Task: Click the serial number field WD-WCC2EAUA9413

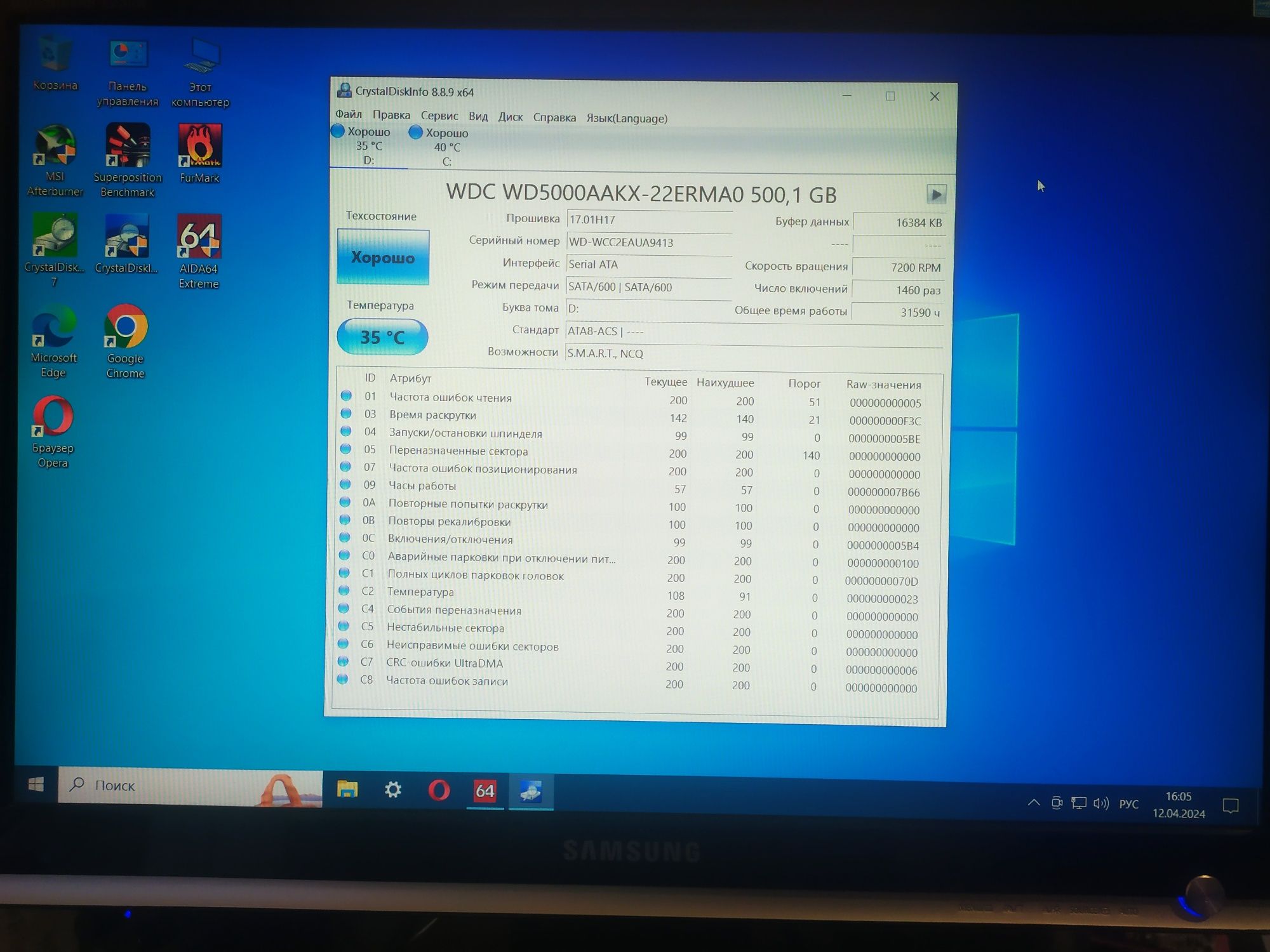Action: tap(649, 242)
